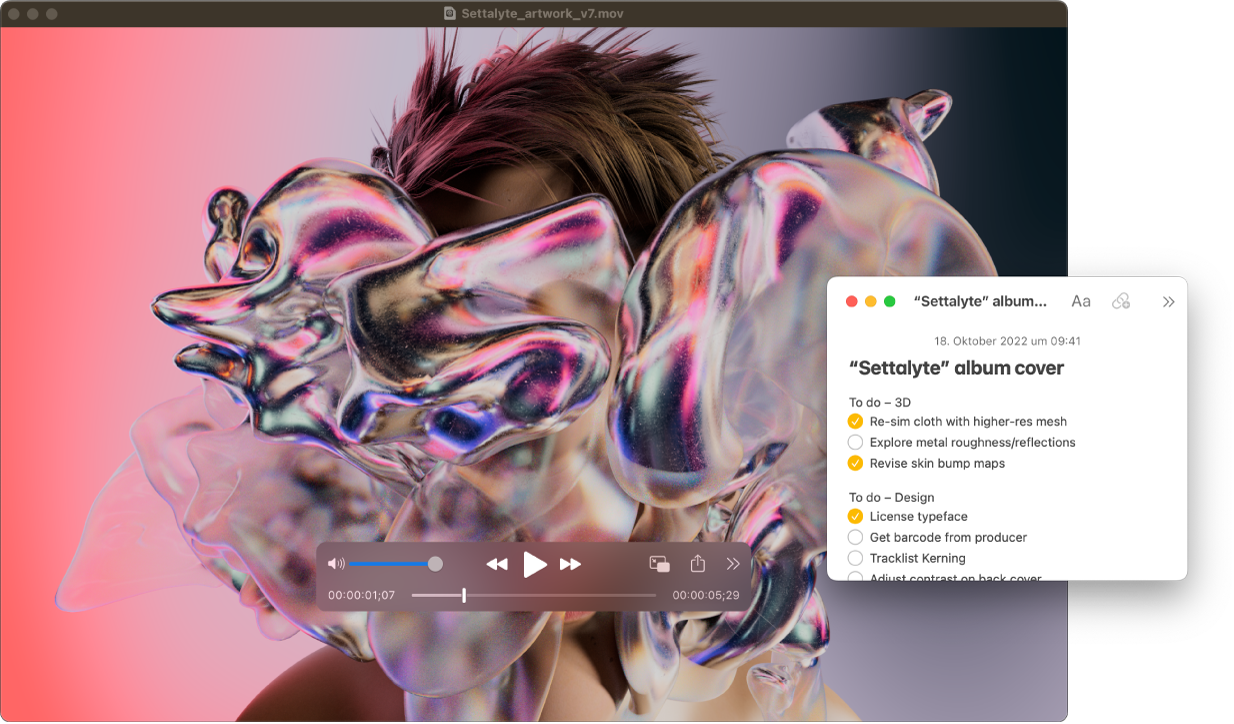This screenshot has height=724, width=1234.
Task: Select the note timestamp 18. Oktober 2022
Action: (x=1007, y=340)
